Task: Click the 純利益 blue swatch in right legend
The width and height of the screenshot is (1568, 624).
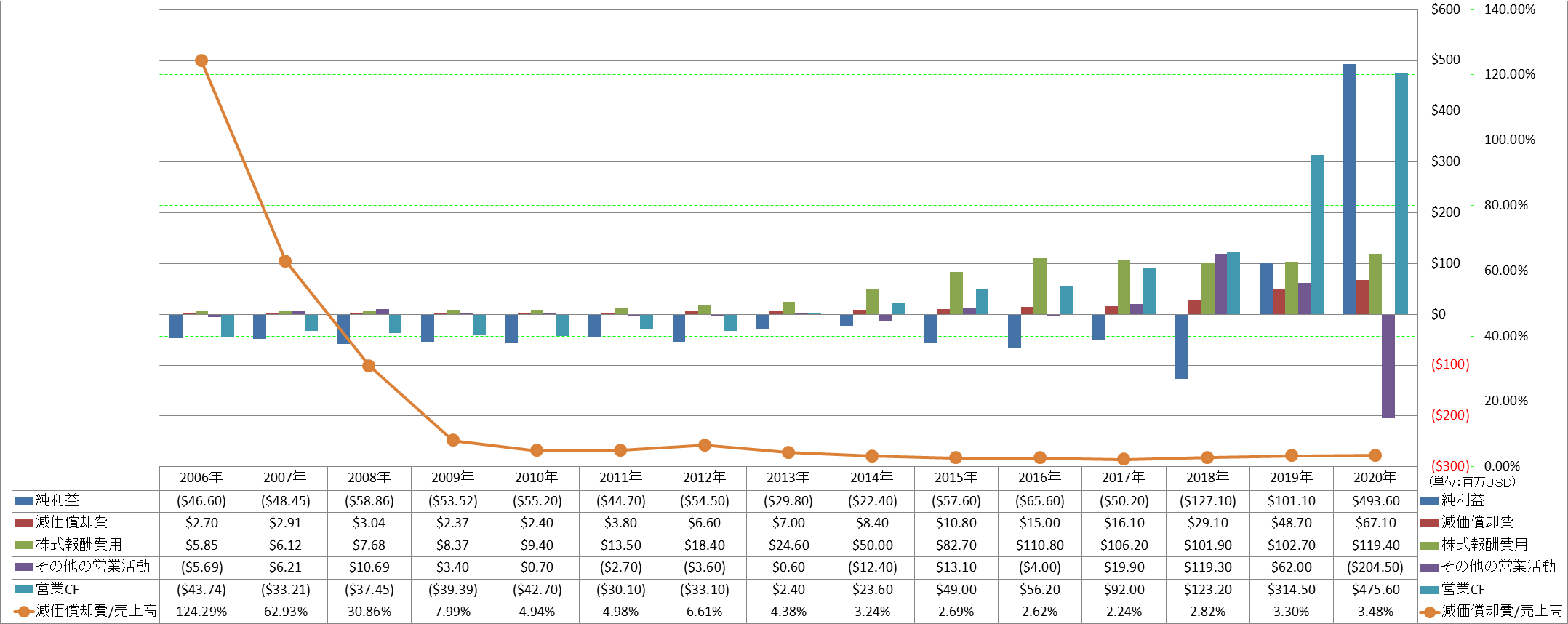Action: coord(1429,500)
